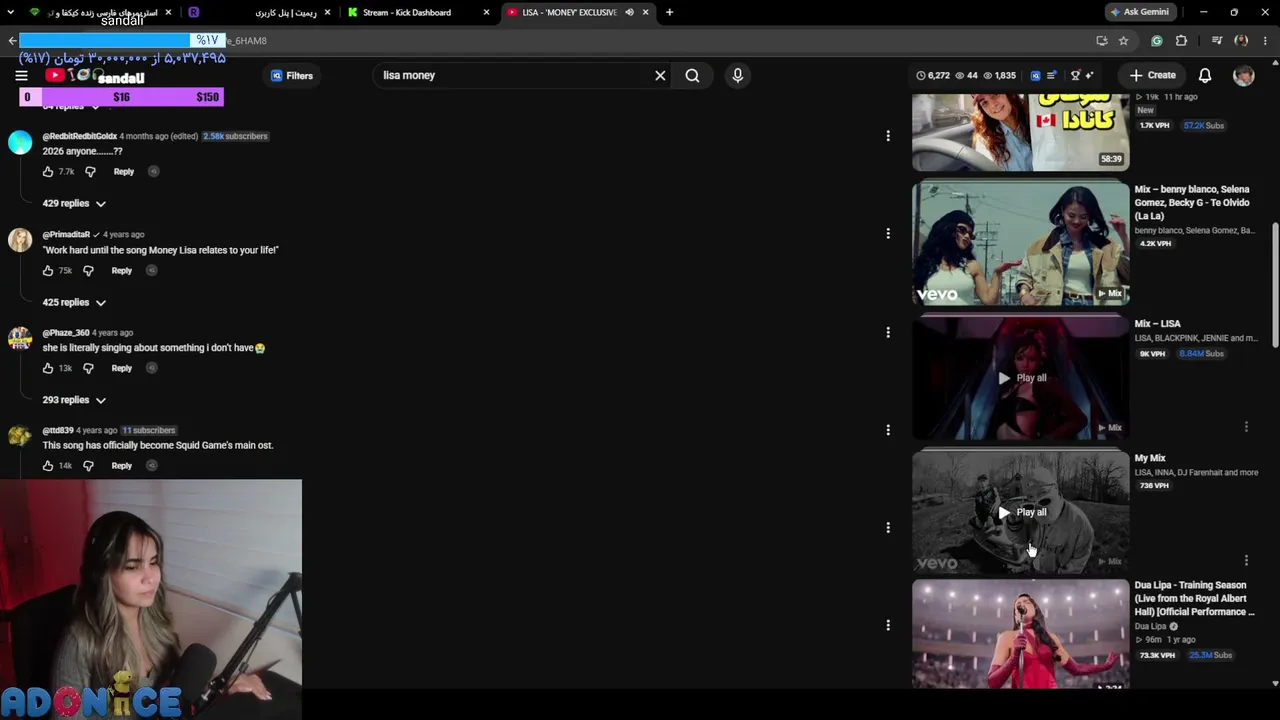Screen dimensions: 1280x720
Task: Open browser media controls
Action: [1217, 41]
